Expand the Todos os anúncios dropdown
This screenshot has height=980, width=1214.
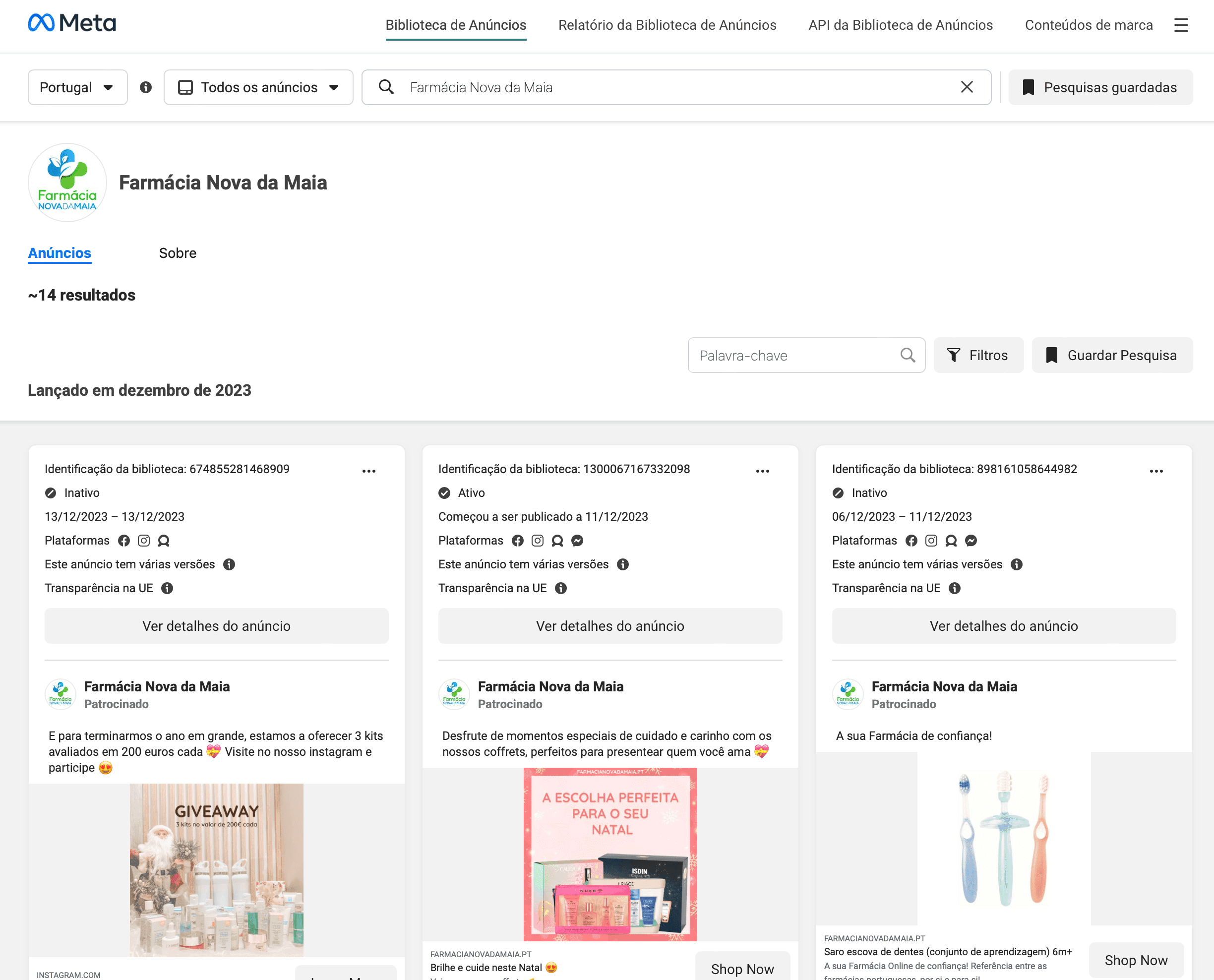coord(258,87)
